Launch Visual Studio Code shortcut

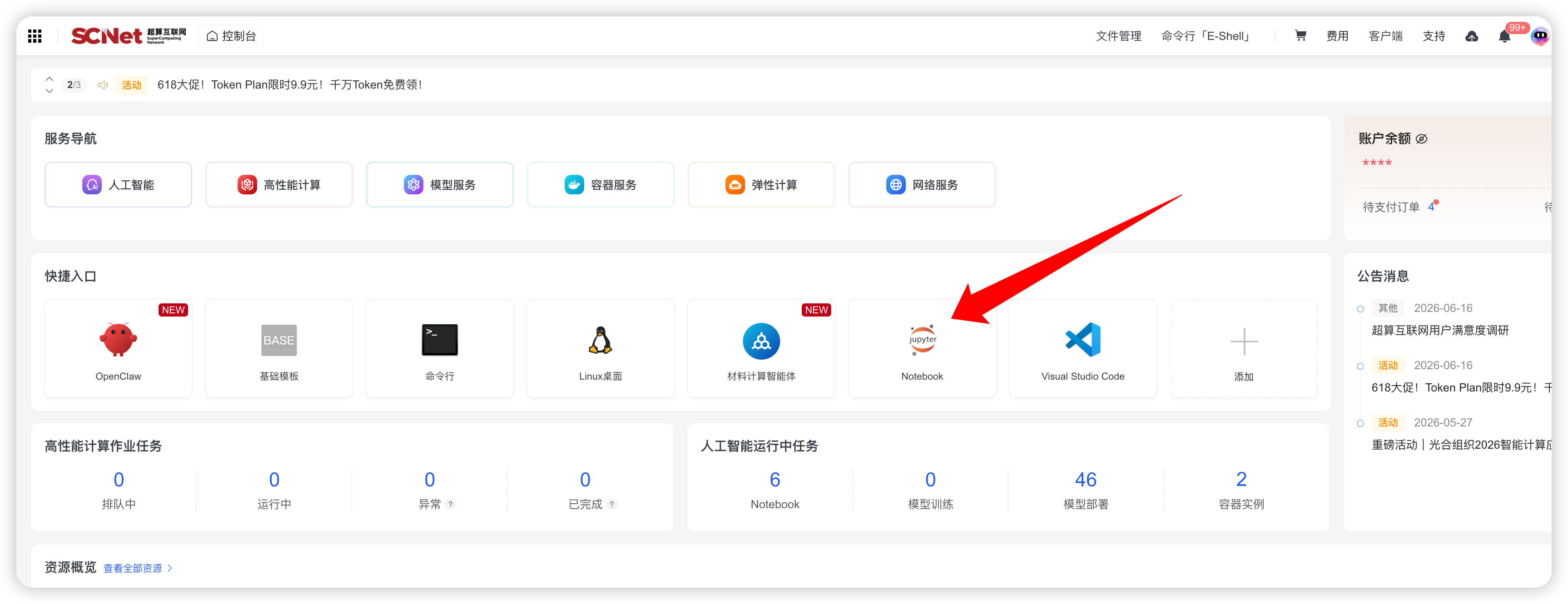1082,348
